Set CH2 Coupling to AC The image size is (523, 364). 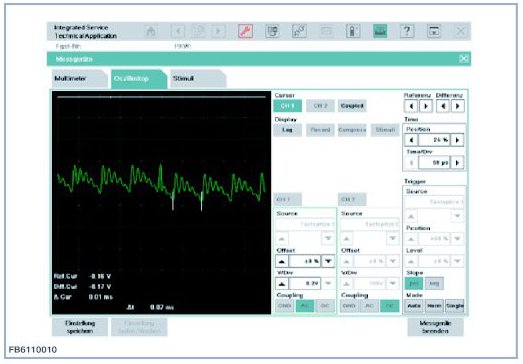tap(370, 306)
